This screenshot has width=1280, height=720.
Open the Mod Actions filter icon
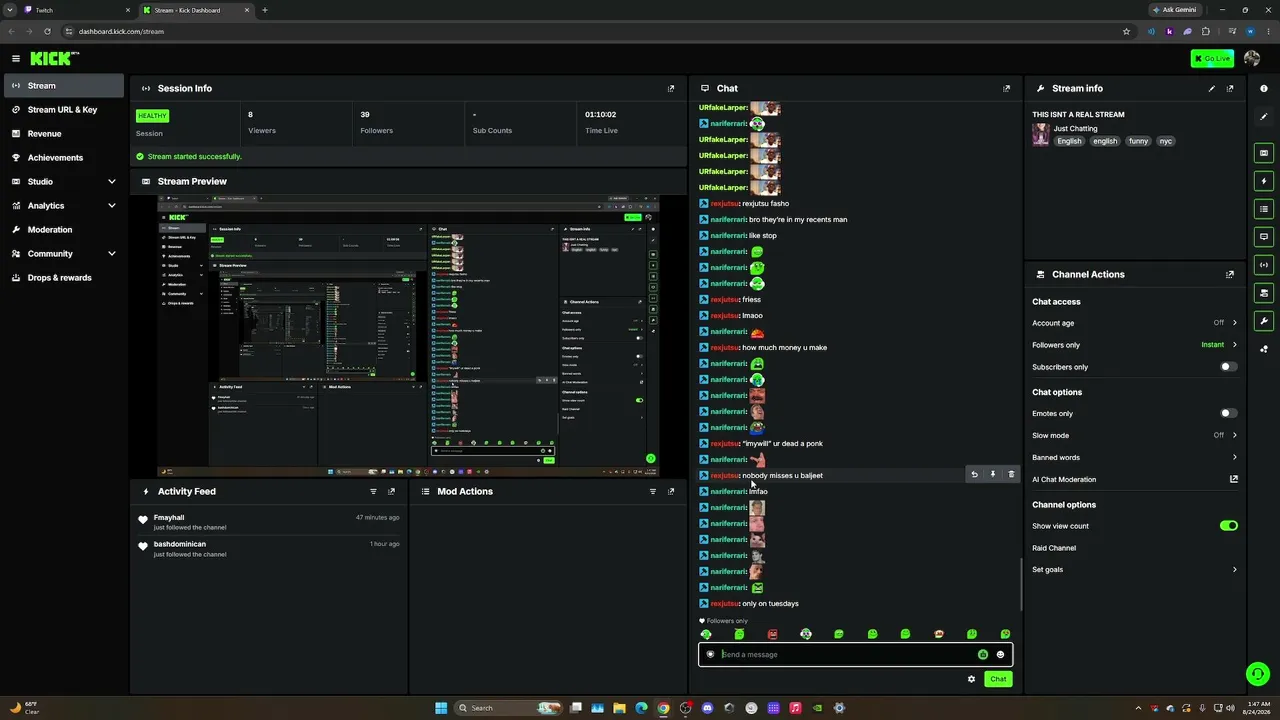click(653, 491)
